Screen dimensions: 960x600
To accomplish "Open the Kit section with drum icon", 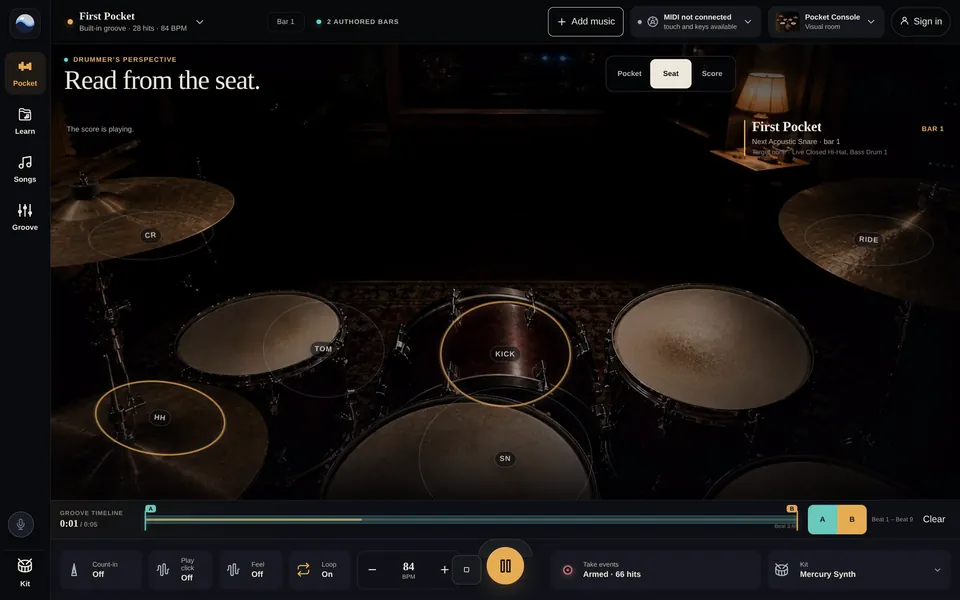I will point(24,572).
